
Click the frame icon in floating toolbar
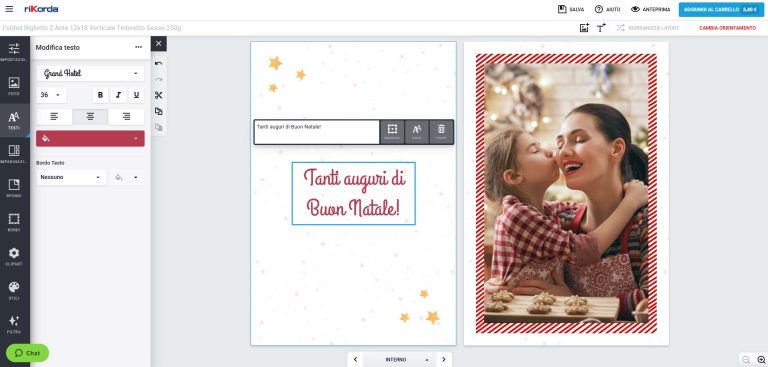click(392, 132)
